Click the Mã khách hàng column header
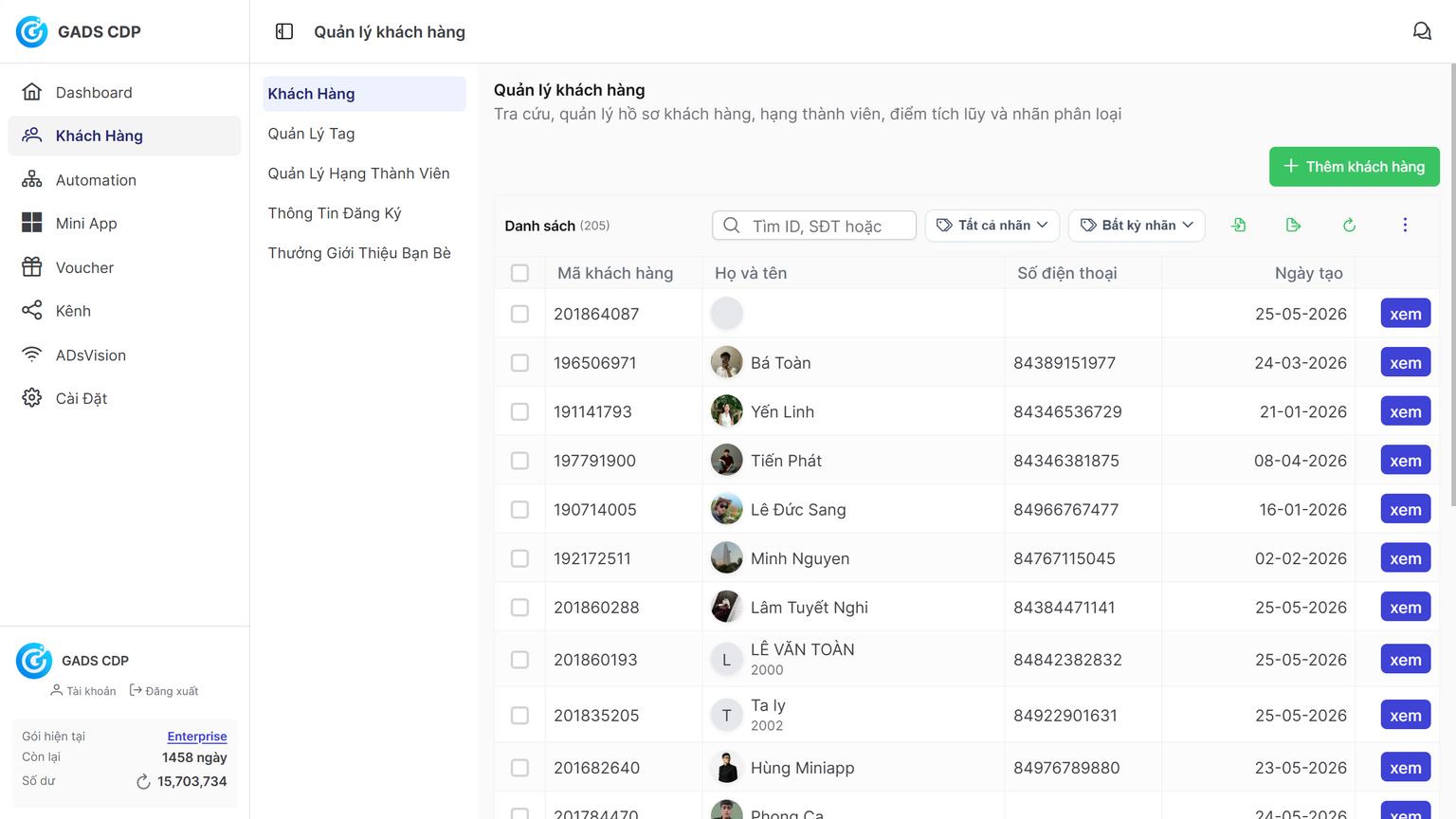 615,273
